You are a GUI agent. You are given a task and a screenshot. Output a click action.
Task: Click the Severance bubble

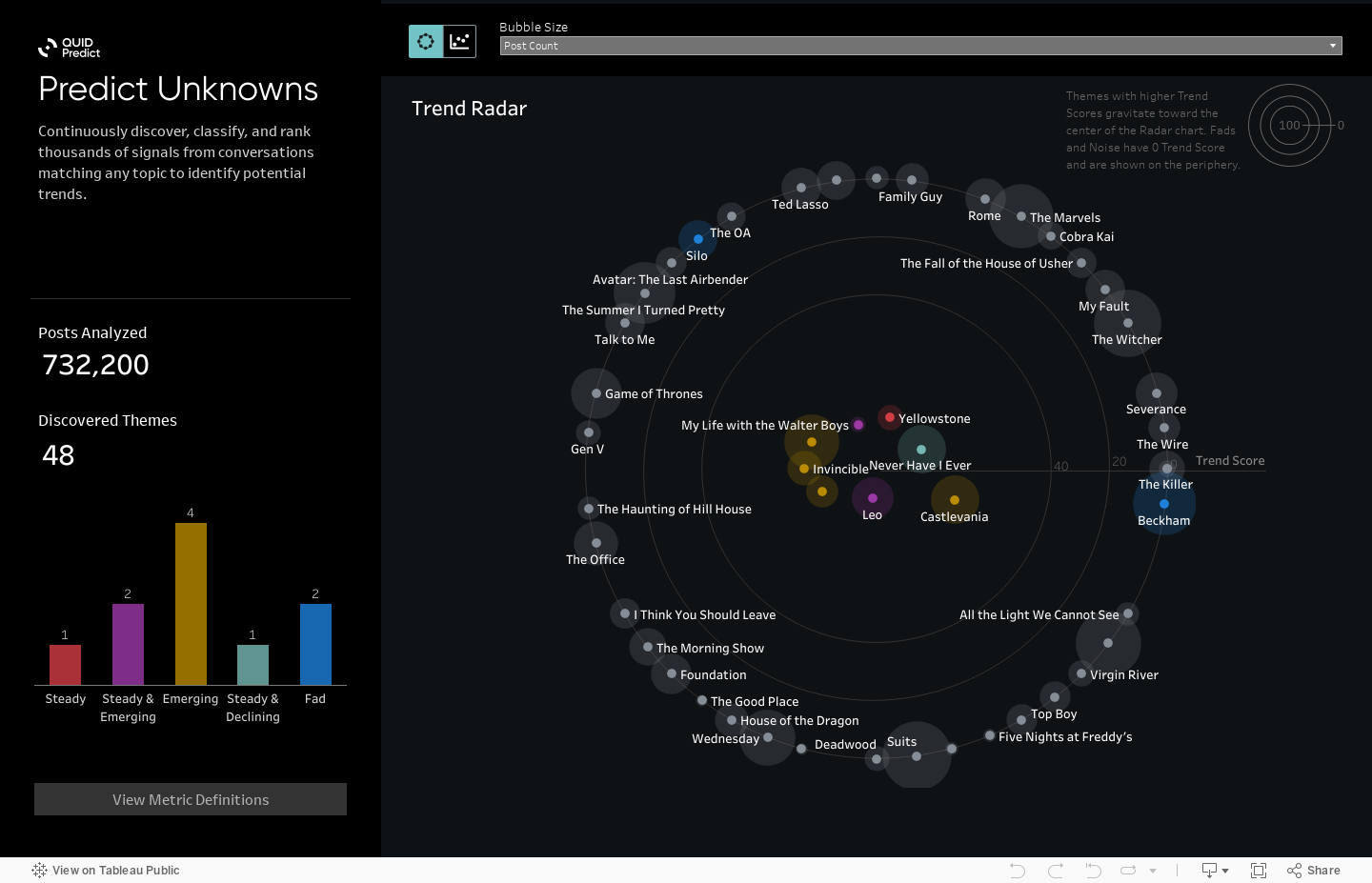click(x=1157, y=393)
